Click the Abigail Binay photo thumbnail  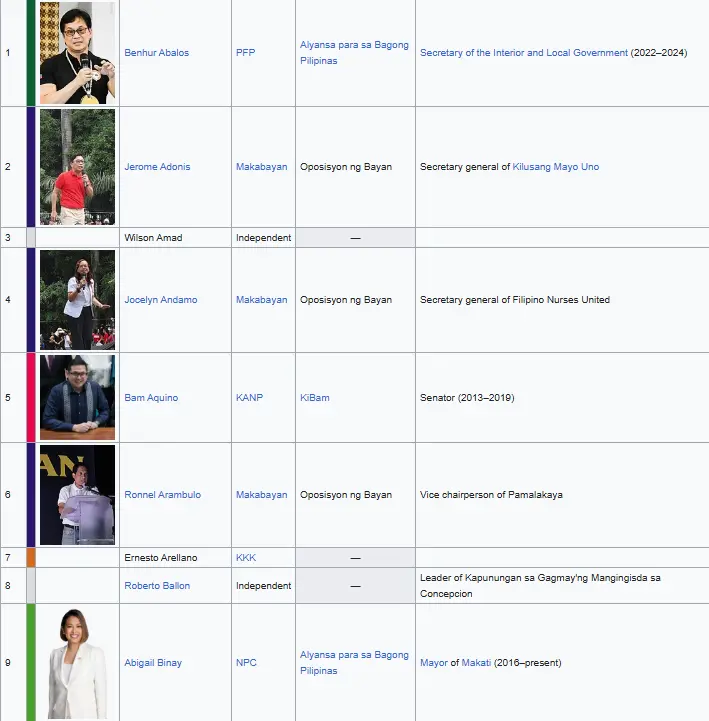(77, 663)
